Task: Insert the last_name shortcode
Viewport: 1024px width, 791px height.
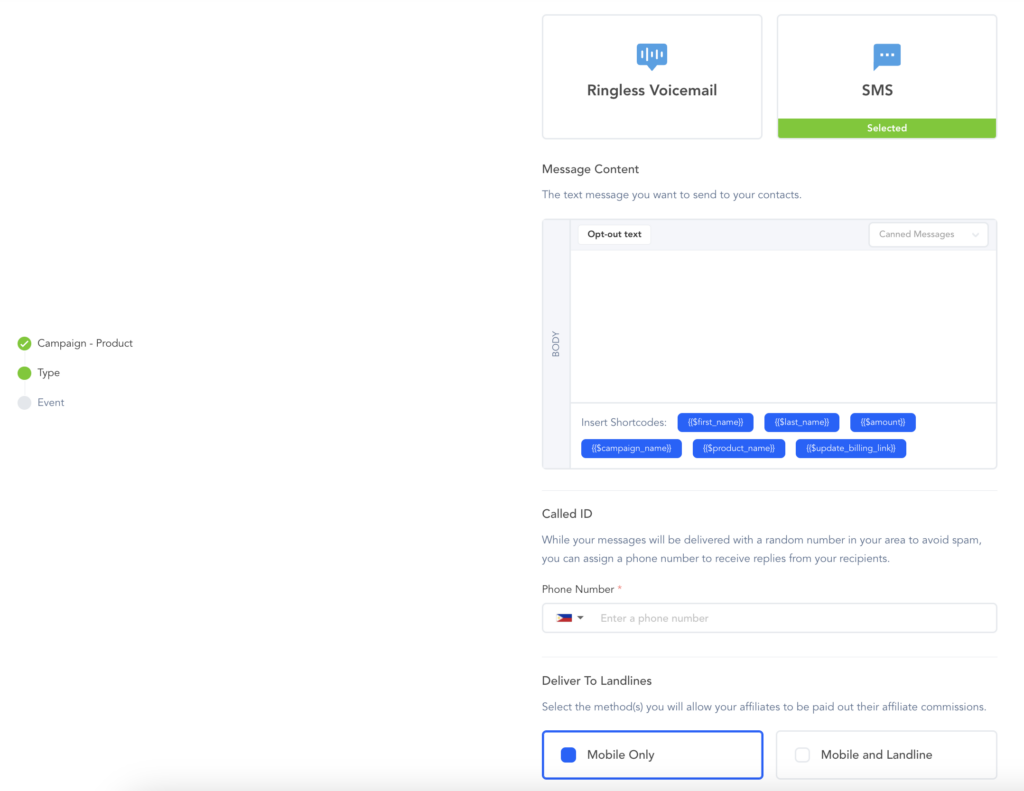Action: [801, 422]
